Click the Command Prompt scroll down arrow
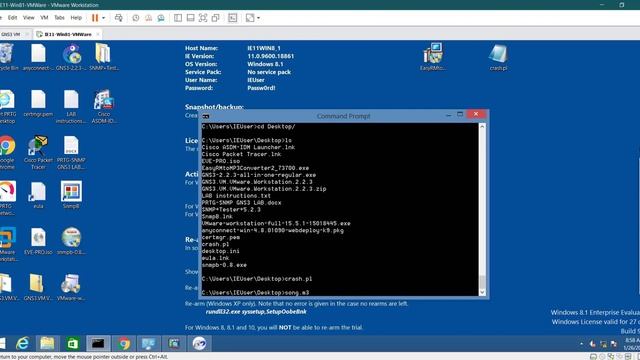Image resolution: width=640 pixels, height=360 pixels. (482, 292)
